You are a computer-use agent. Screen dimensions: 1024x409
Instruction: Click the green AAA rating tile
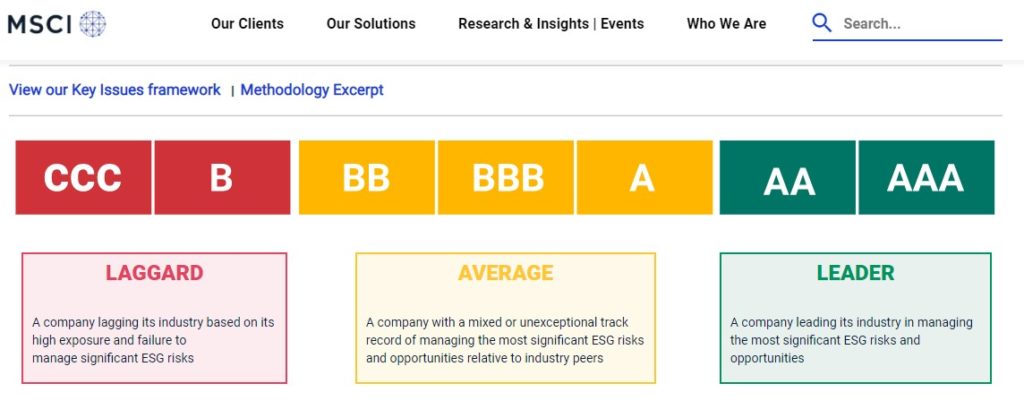tap(927, 177)
